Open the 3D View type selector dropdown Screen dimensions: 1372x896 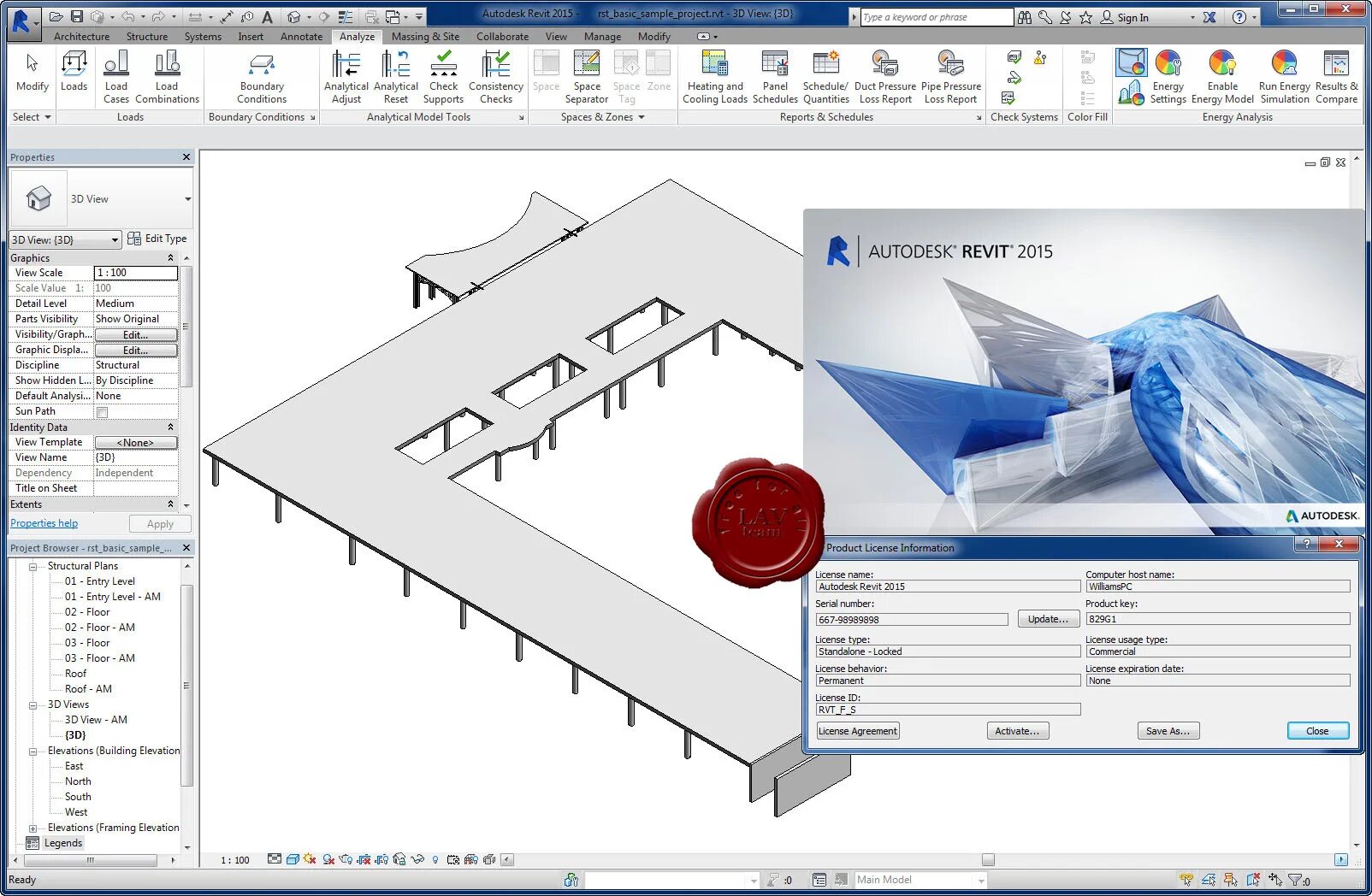(187, 199)
